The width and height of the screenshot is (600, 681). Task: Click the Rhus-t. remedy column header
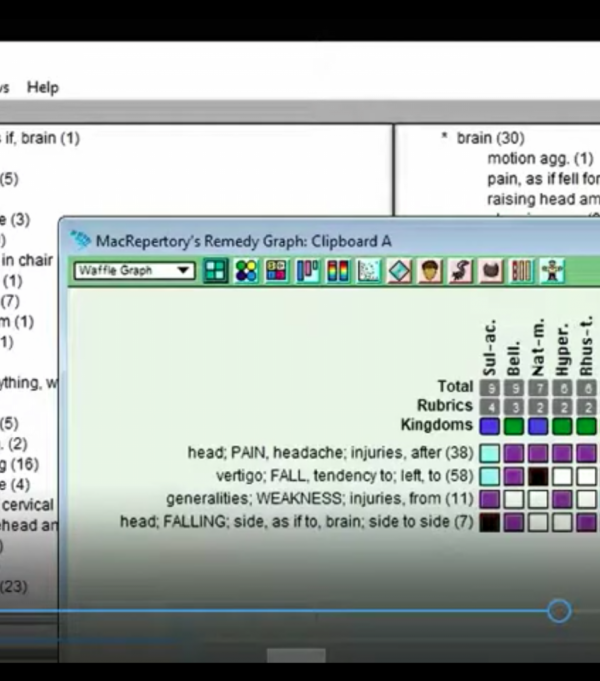587,346
